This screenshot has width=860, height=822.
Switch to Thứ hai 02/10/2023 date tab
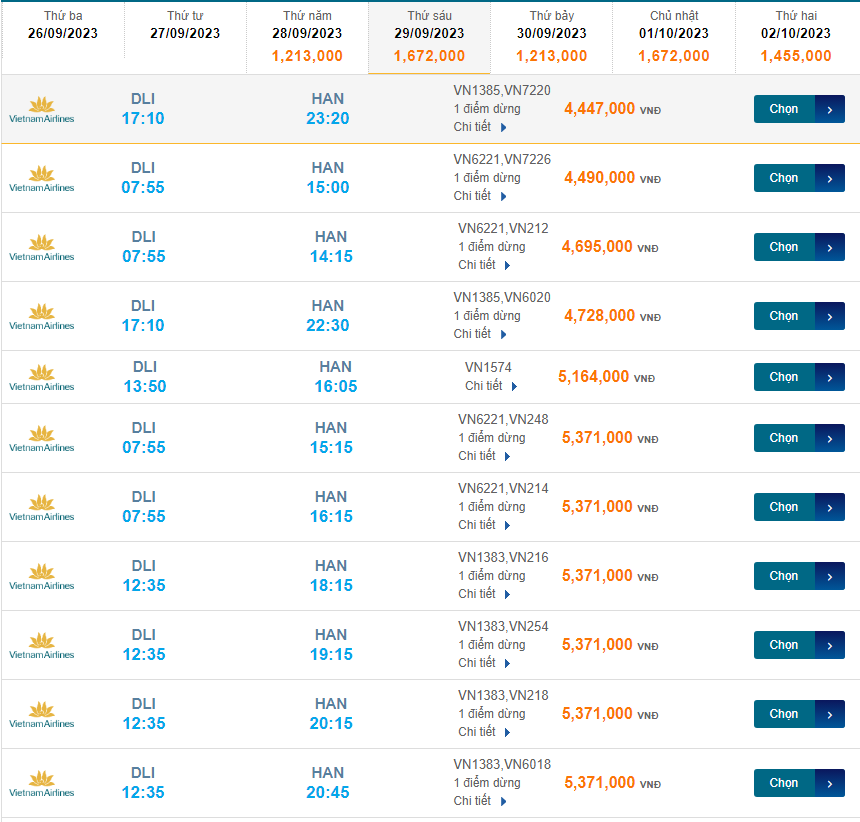pos(796,38)
